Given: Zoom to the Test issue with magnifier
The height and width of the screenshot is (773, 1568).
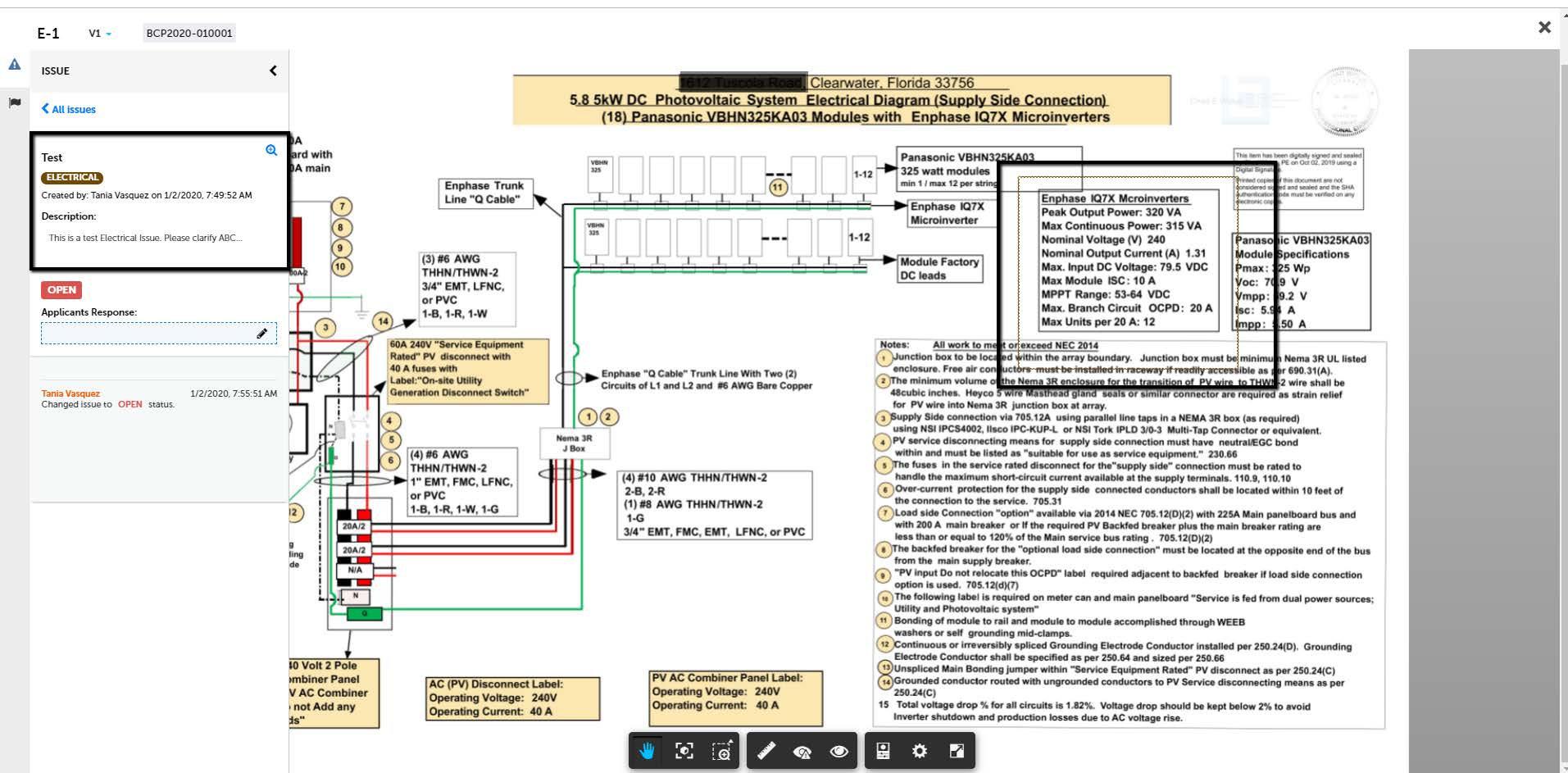Looking at the screenshot, I should (x=271, y=150).
